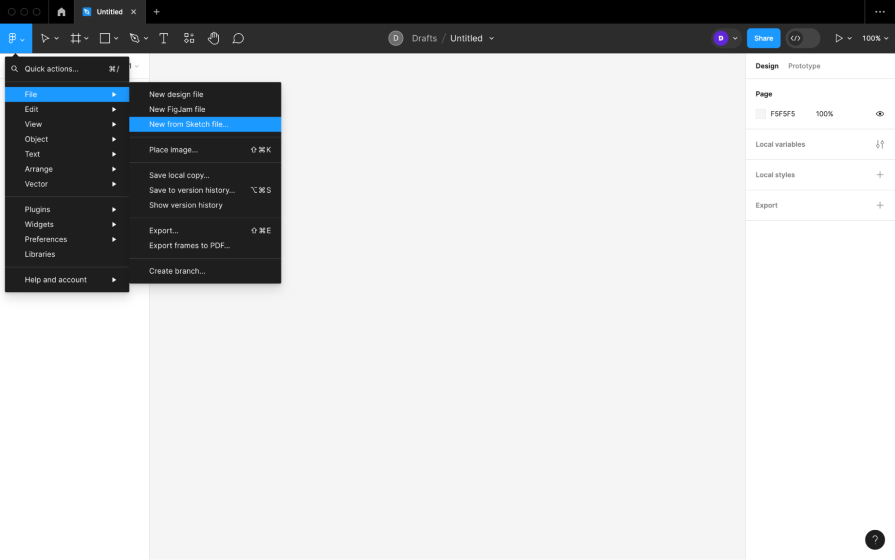
Task: Expand the Untitled file name chevron
Action: [x=491, y=38]
